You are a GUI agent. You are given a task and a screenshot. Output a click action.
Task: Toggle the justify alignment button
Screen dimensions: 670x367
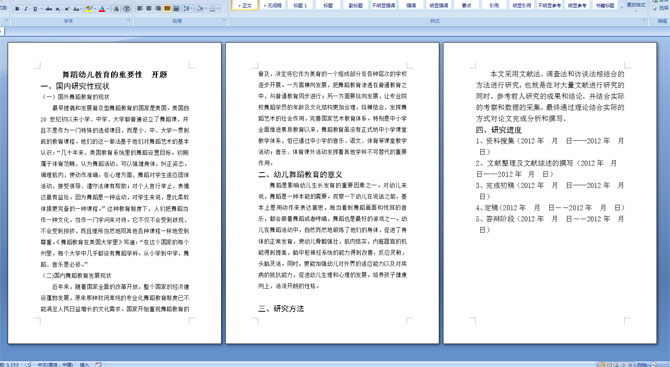pos(167,9)
